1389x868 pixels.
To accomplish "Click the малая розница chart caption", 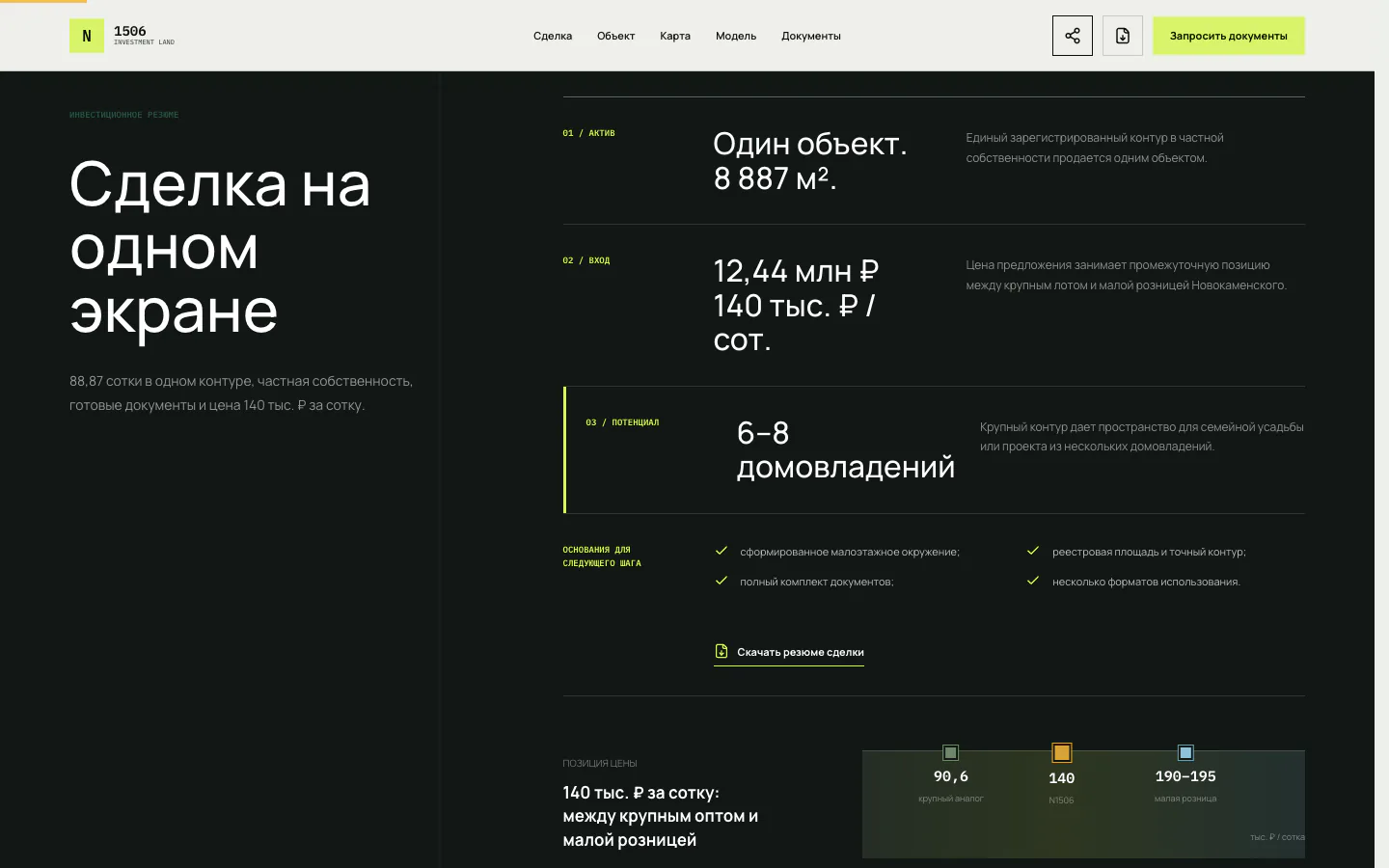I will click(1185, 799).
